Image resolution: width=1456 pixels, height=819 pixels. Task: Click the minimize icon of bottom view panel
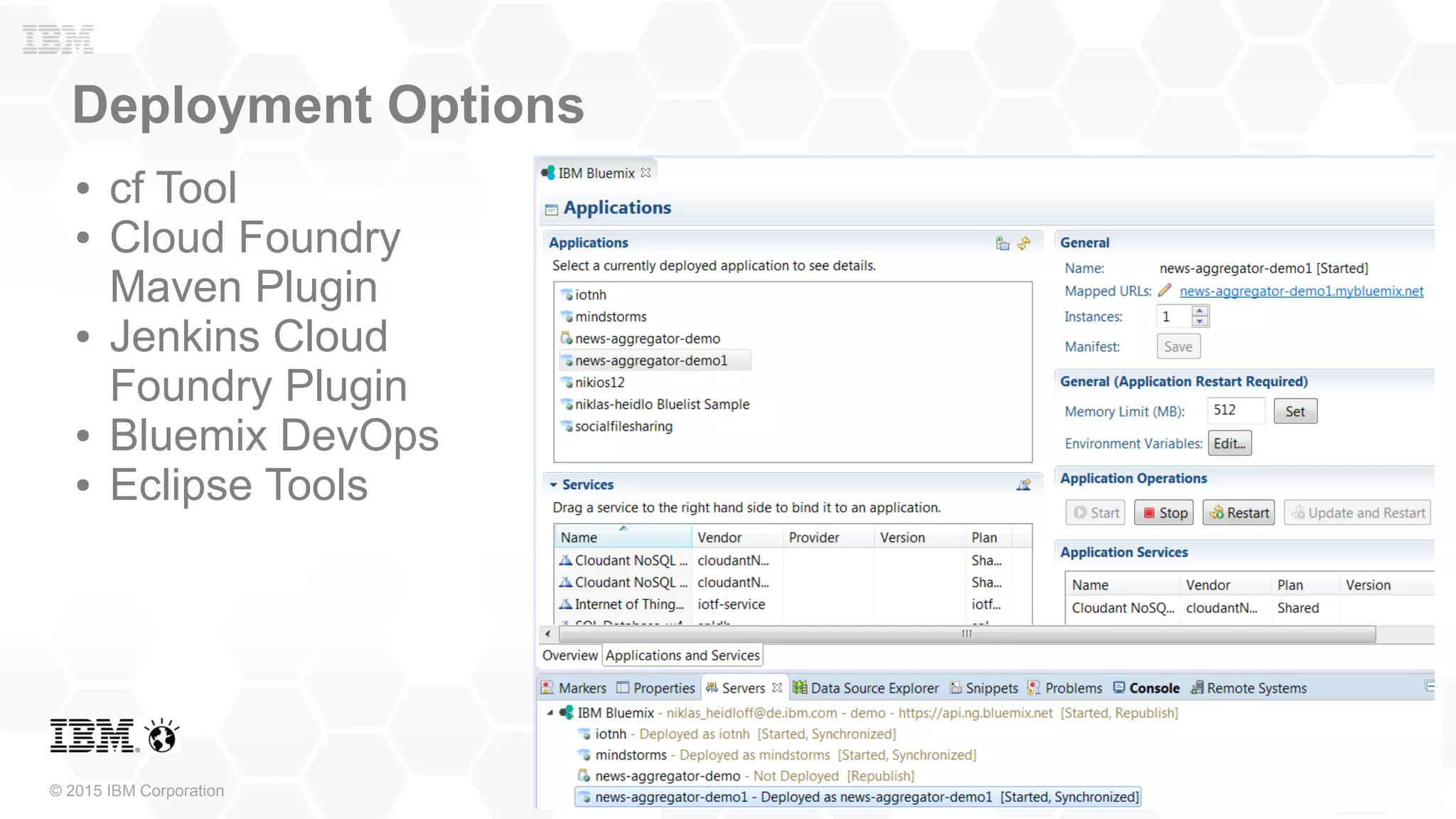pos(1430,686)
